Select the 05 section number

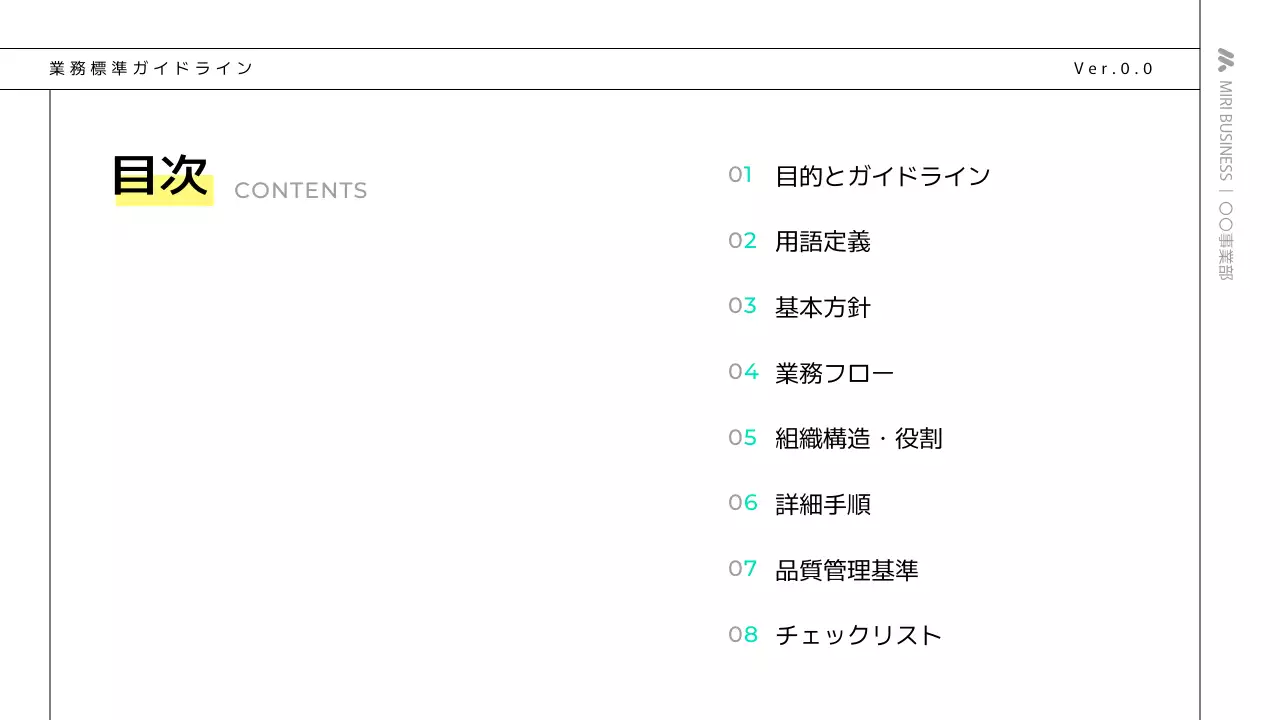click(742, 437)
